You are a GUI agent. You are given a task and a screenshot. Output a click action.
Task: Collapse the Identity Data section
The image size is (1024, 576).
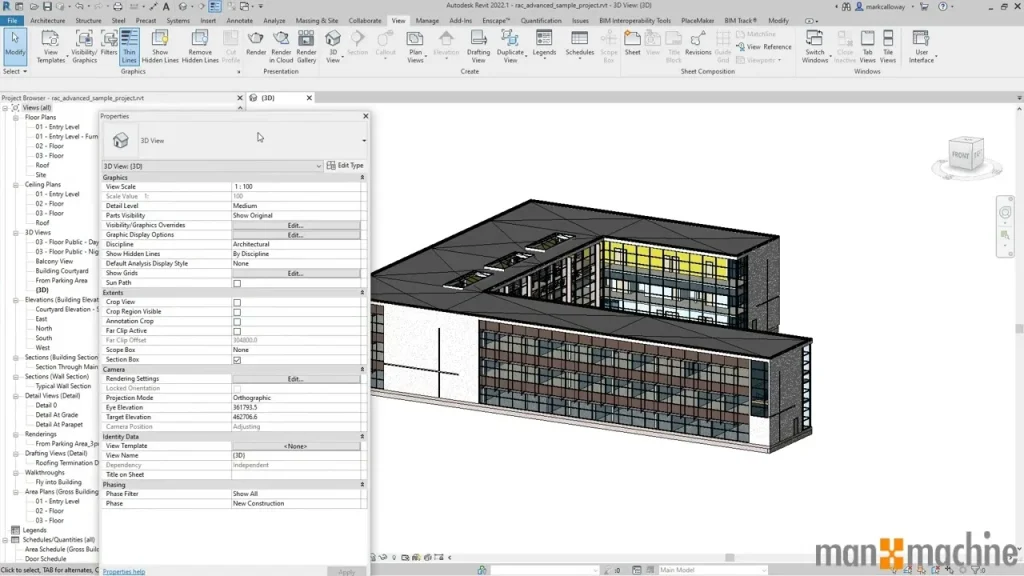tap(362, 436)
